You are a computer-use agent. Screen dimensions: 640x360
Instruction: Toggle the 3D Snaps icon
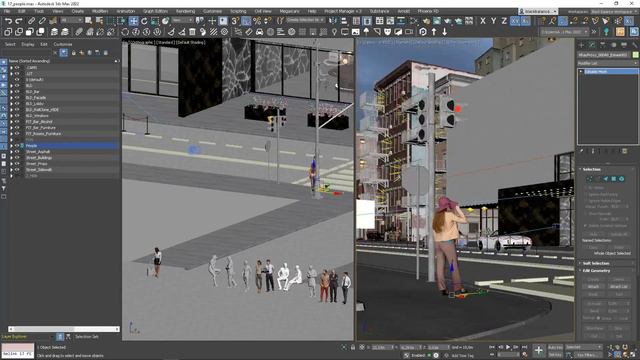click(x=236, y=21)
